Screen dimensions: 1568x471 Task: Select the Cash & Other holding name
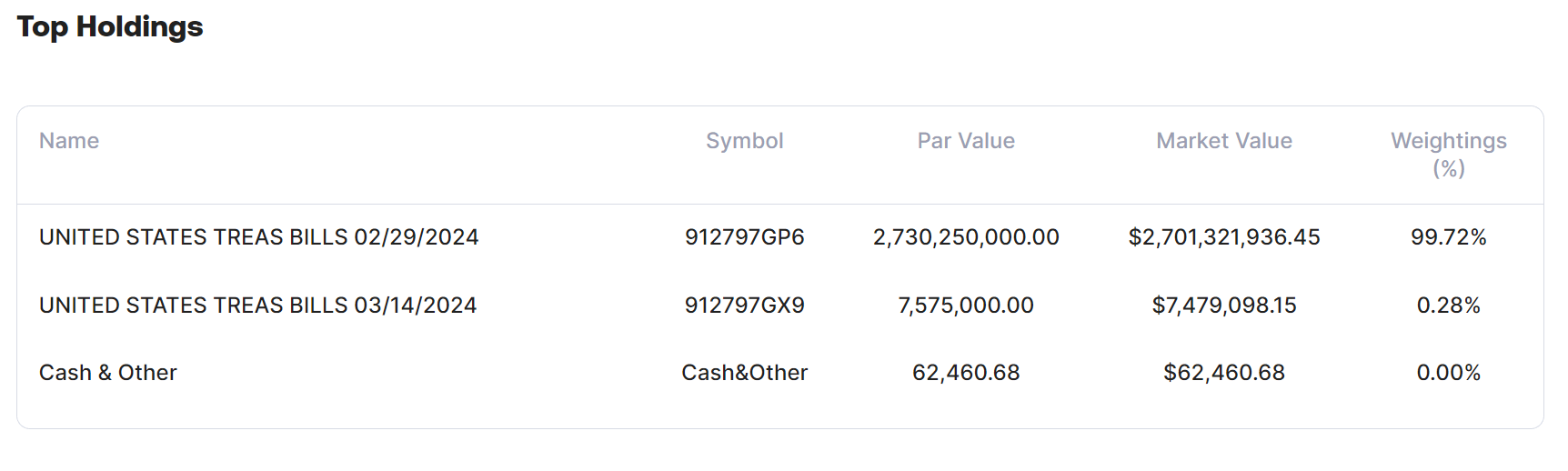(x=108, y=373)
